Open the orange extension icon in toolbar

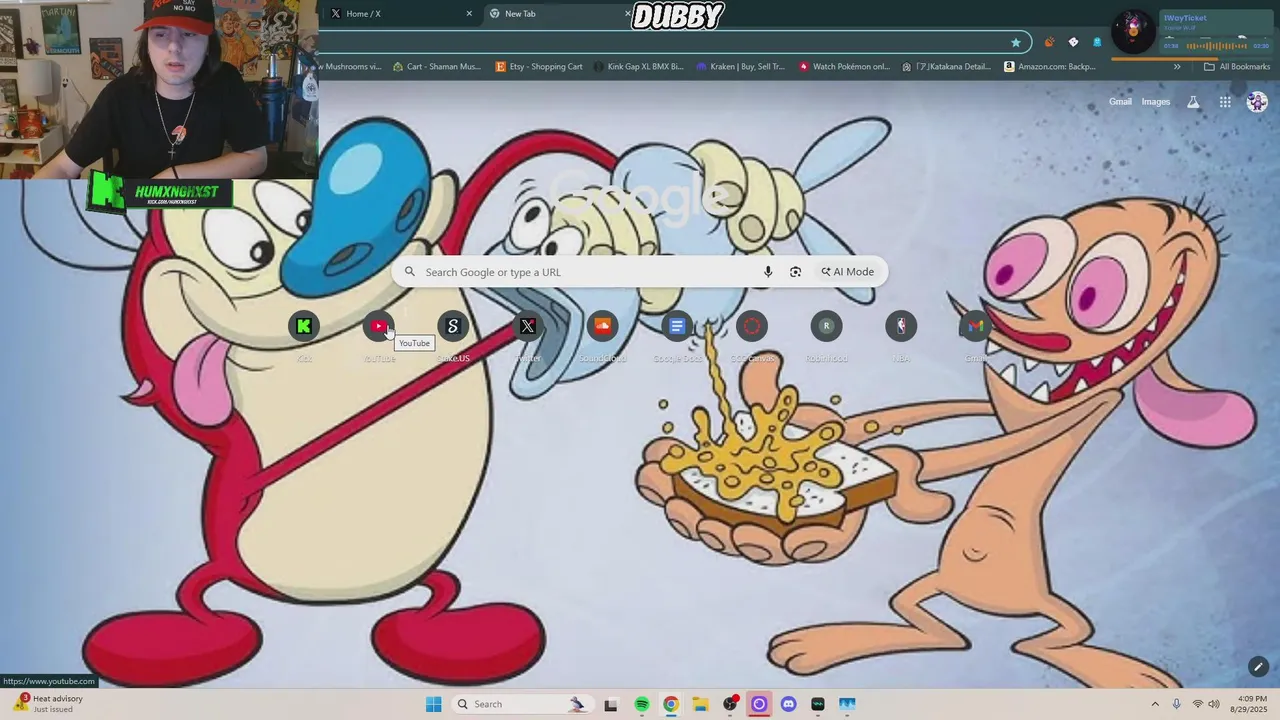pyautogui.click(x=1049, y=42)
